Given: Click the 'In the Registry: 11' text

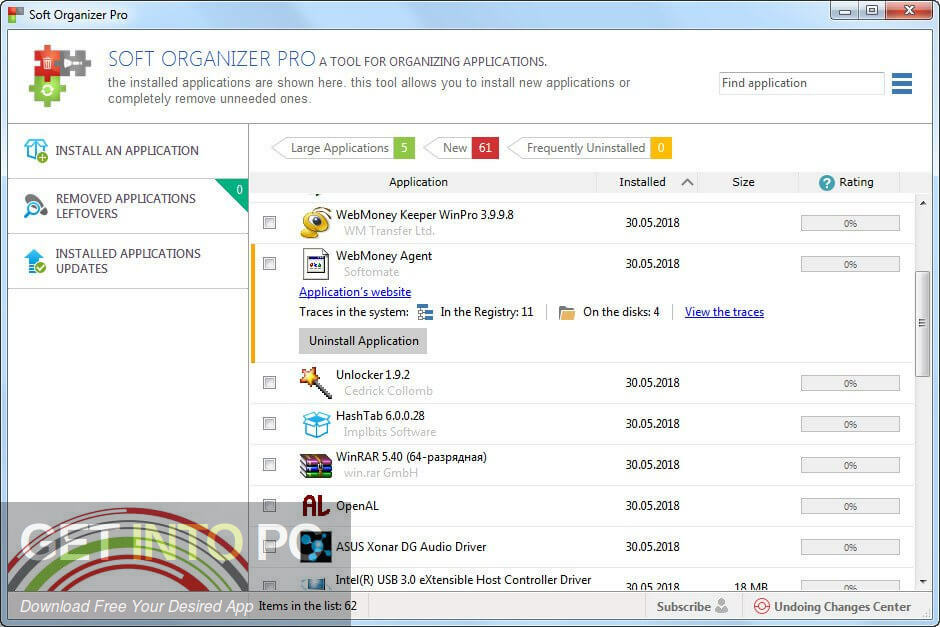Looking at the screenshot, I should click(x=487, y=312).
